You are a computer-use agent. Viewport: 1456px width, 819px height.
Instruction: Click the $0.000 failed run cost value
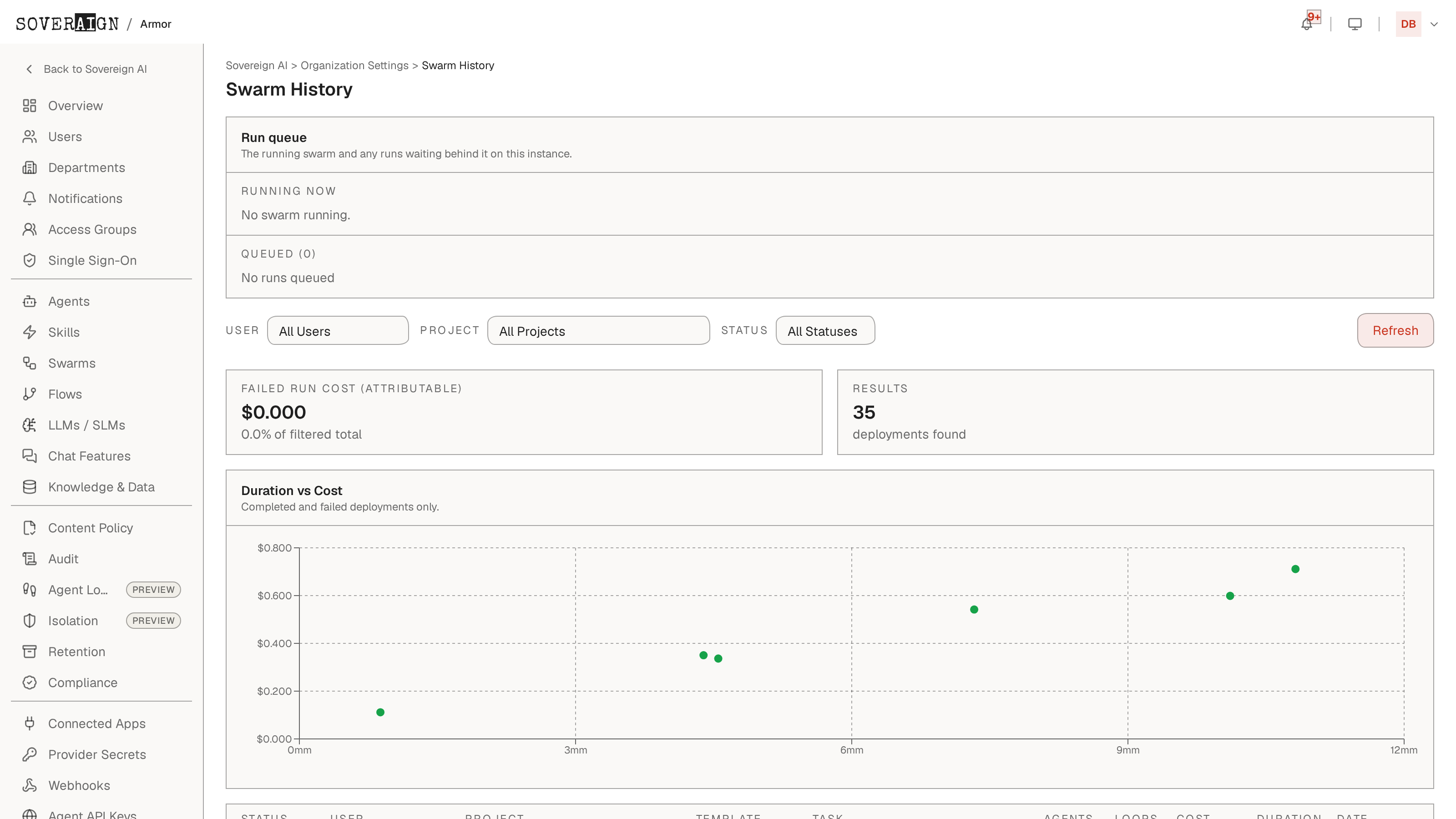273,413
